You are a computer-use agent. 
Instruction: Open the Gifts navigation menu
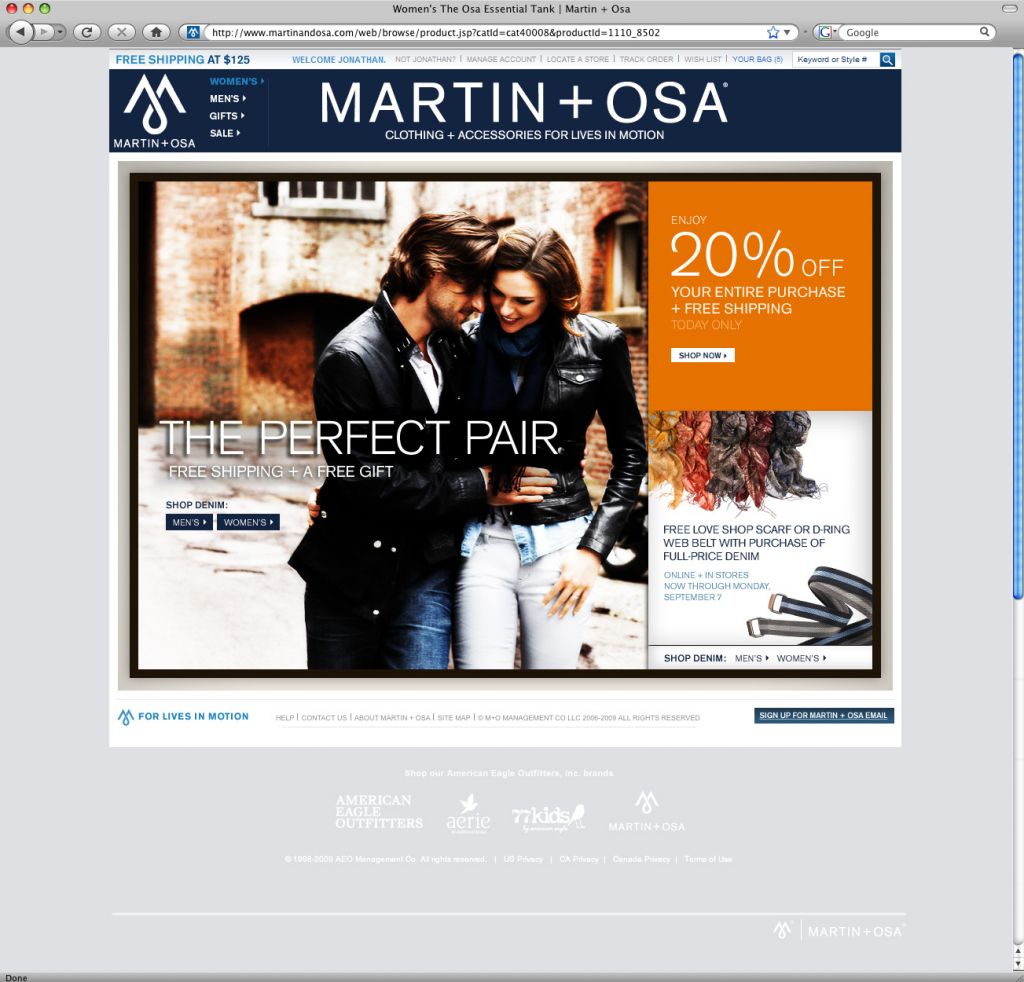click(227, 116)
